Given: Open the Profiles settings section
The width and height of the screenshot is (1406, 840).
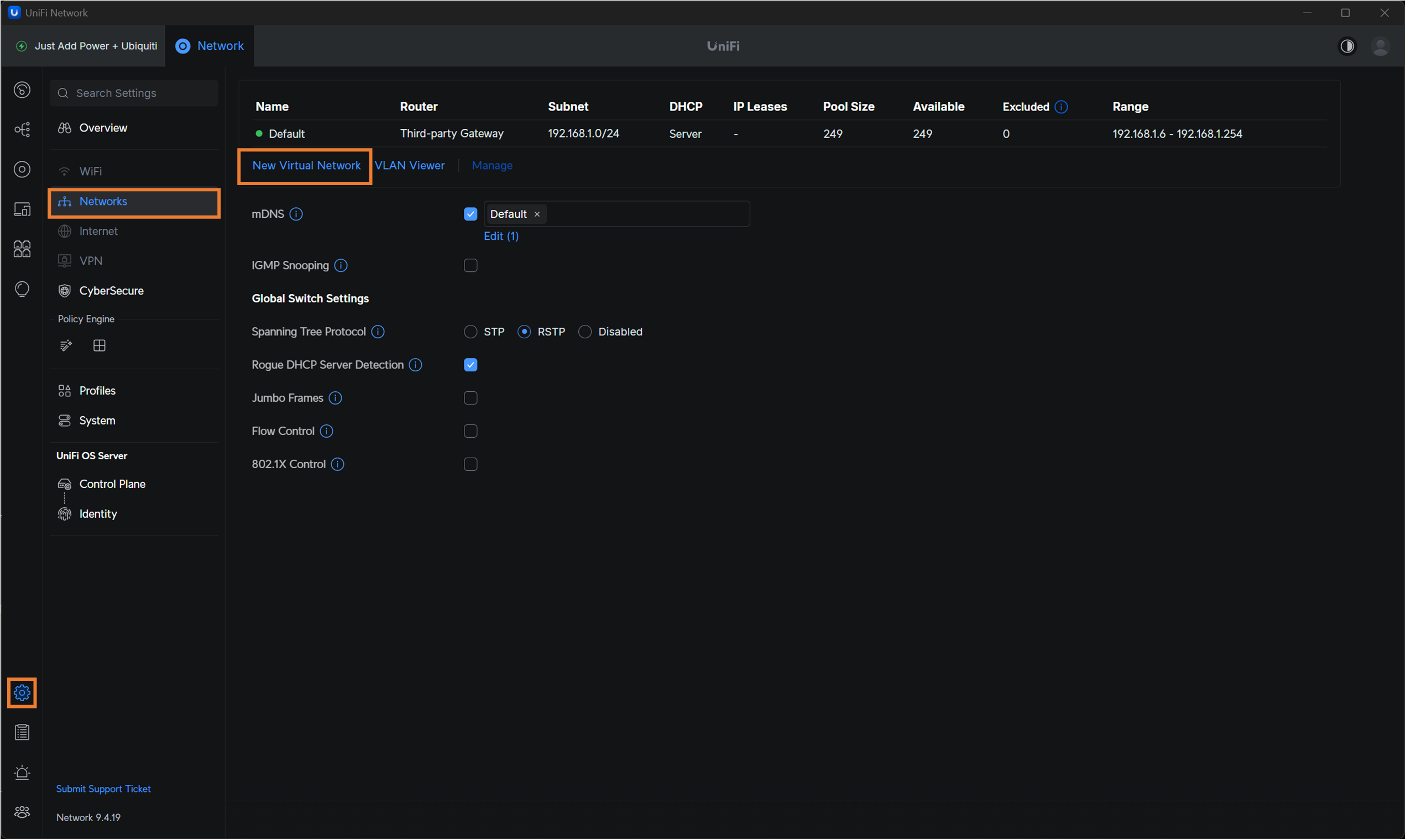Looking at the screenshot, I should click(97, 391).
